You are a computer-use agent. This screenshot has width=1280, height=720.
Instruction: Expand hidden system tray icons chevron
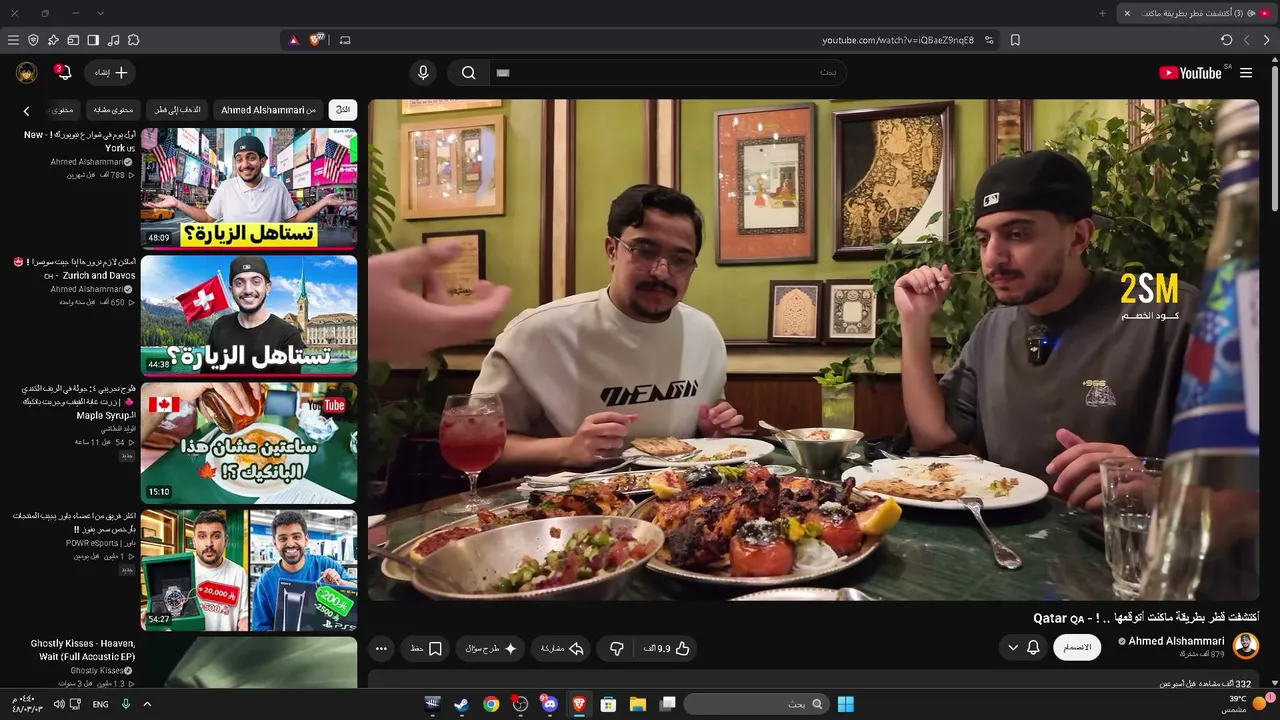(x=147, y=704)
